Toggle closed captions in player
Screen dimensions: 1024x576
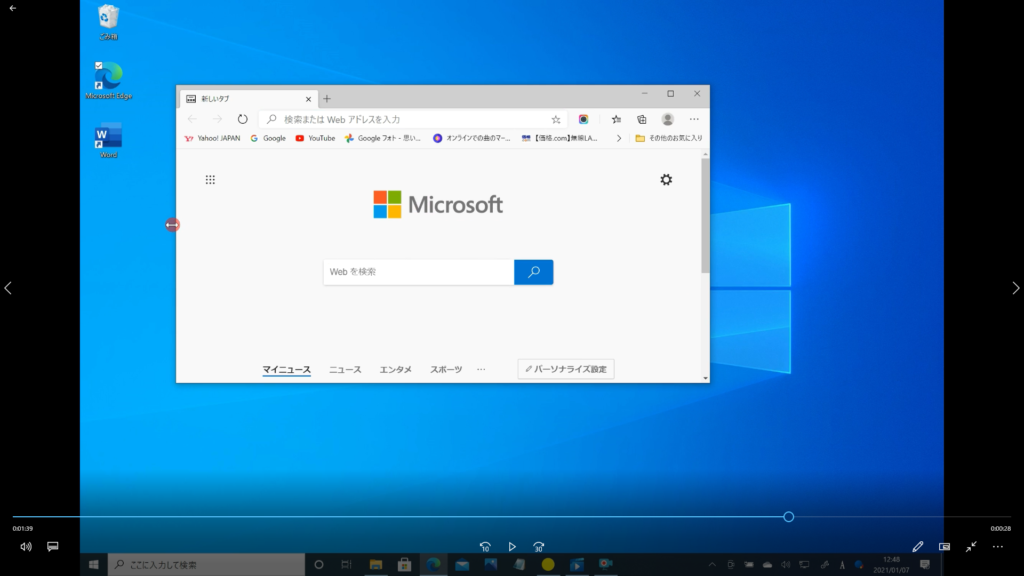click(x=53, y=547)
